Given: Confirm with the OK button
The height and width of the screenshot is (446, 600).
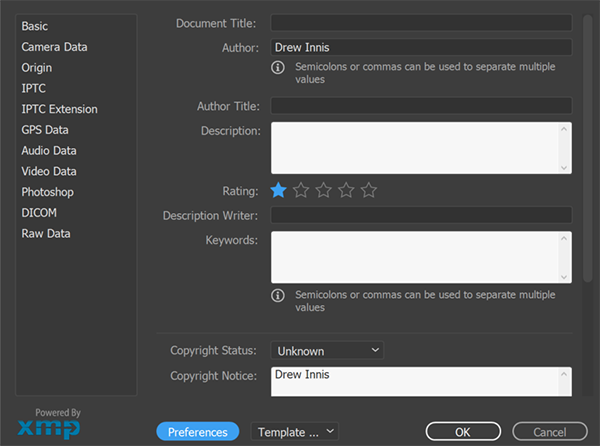Looking at the screenshot, I should click(x=462, y=432).
